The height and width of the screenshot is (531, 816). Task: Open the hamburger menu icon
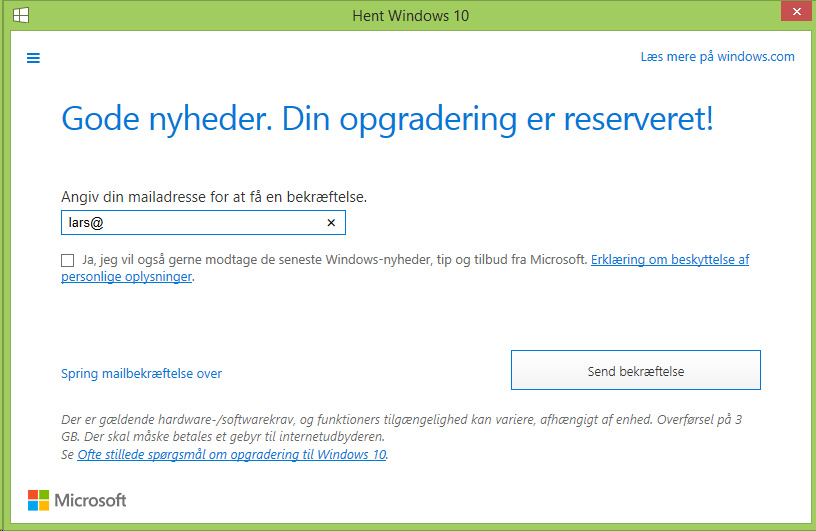click(x=33, y=58)
